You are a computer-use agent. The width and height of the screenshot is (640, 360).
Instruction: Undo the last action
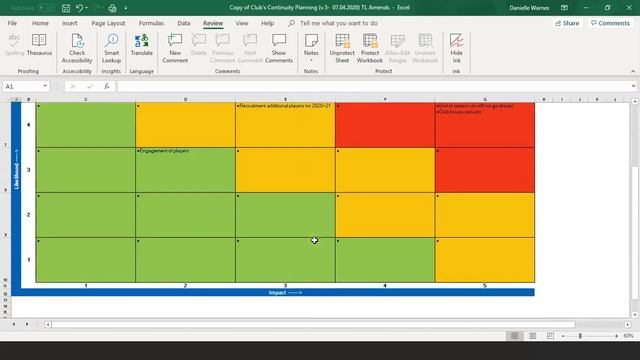tap(80, 8)
